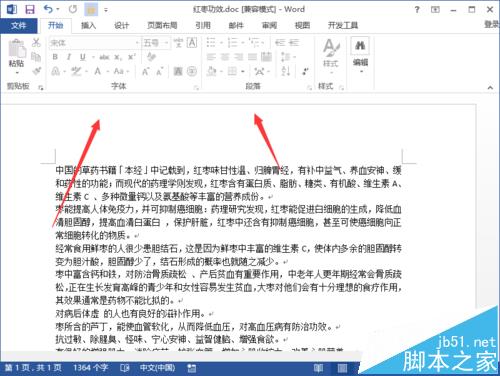Show paragraph marks icon
Screen dimensions: 500x376
pos(306,71)
